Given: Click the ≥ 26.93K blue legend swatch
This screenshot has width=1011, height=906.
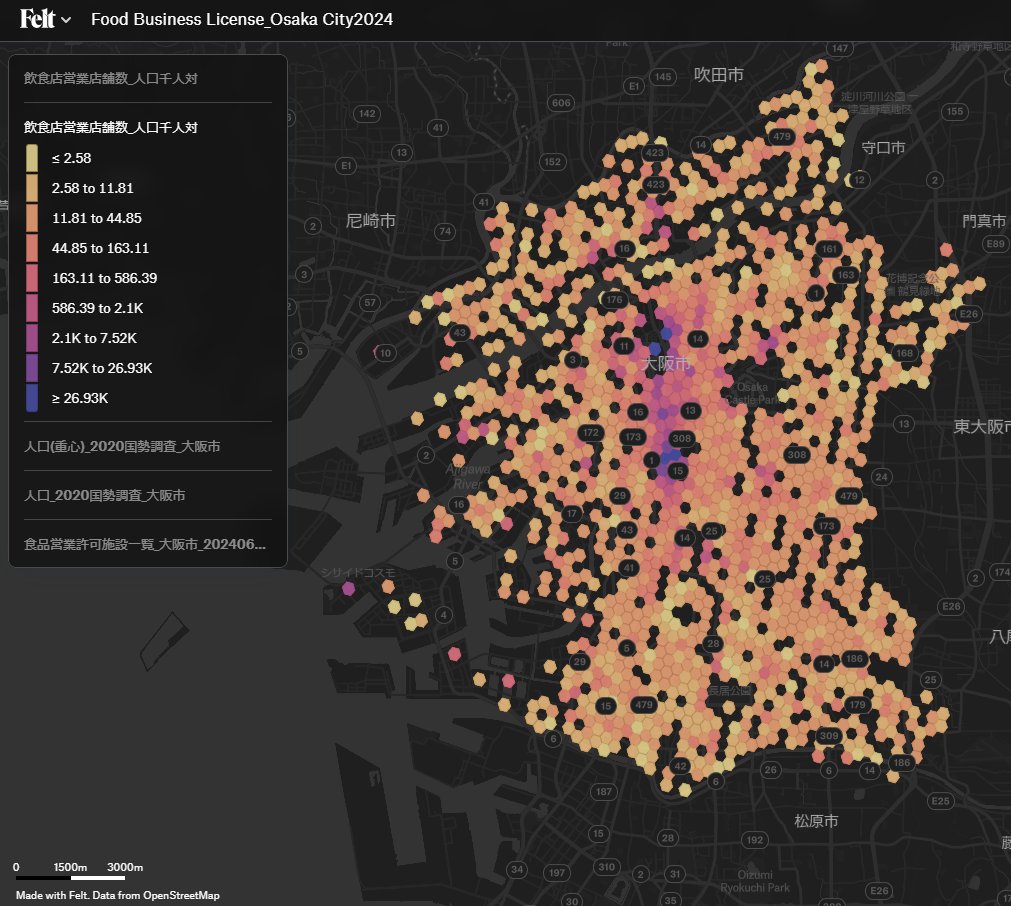Looking at the screenshot, I should tap(32, 398).
